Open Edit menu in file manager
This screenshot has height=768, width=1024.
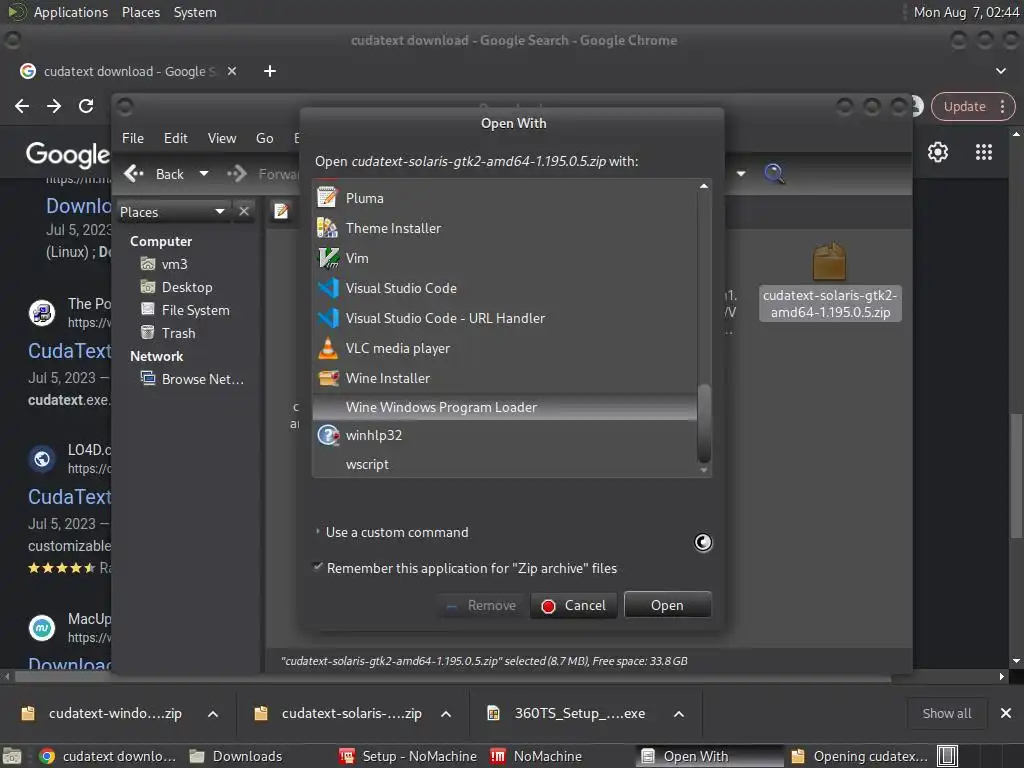(176, 138)
